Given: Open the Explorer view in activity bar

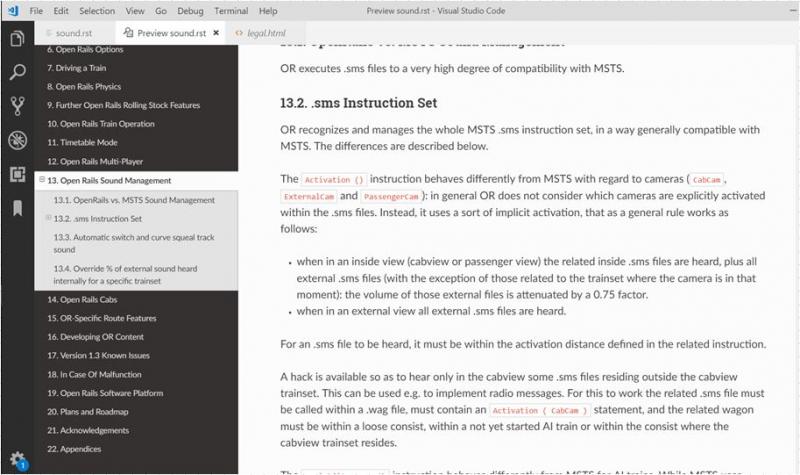Looking at the screenshot, I should click(17, 38).
